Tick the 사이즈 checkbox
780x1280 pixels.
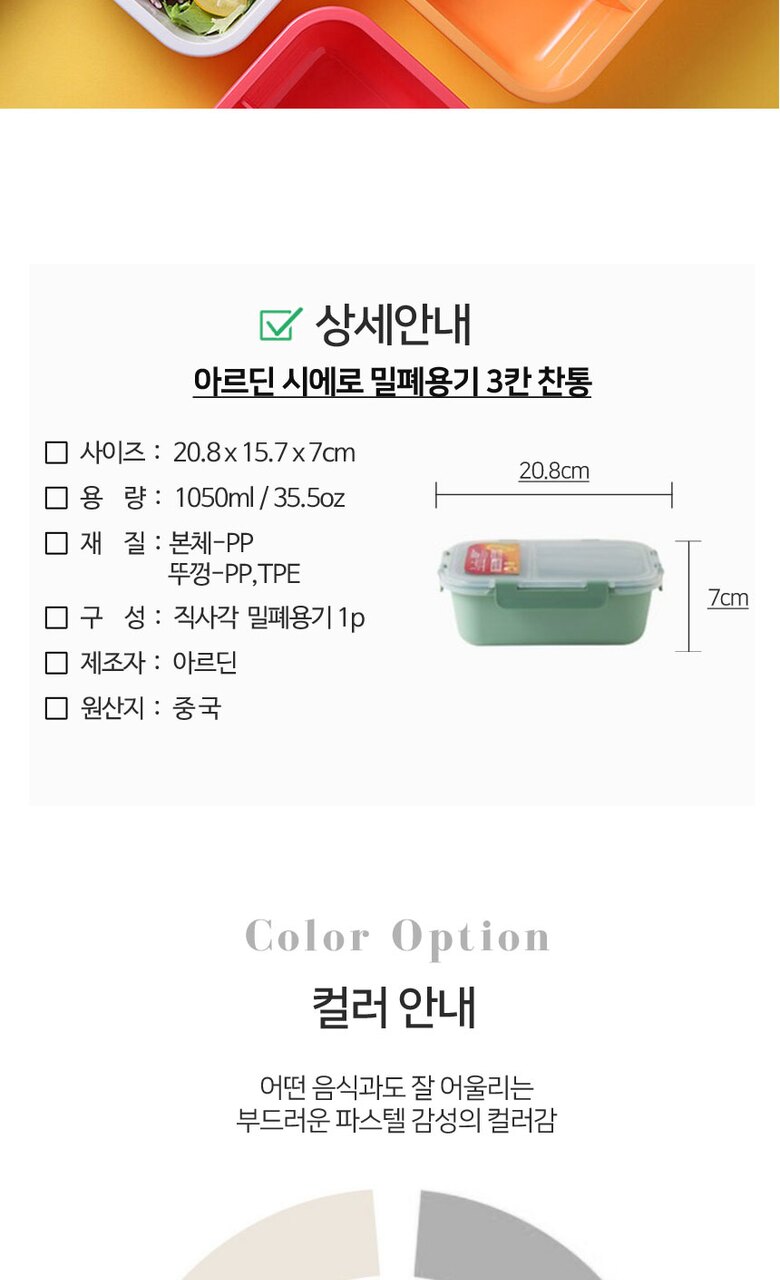pos(56,453)
